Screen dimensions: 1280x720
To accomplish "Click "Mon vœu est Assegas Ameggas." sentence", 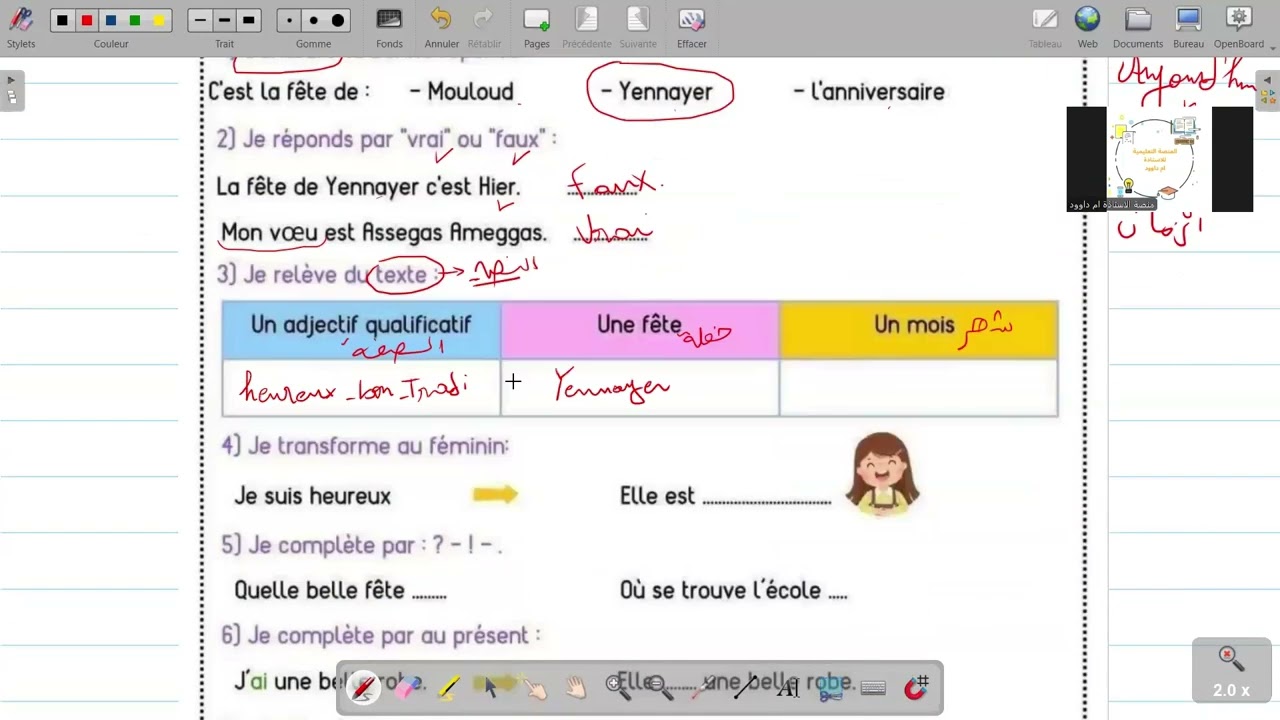I will pyautogui.click(x=383, y=233).
